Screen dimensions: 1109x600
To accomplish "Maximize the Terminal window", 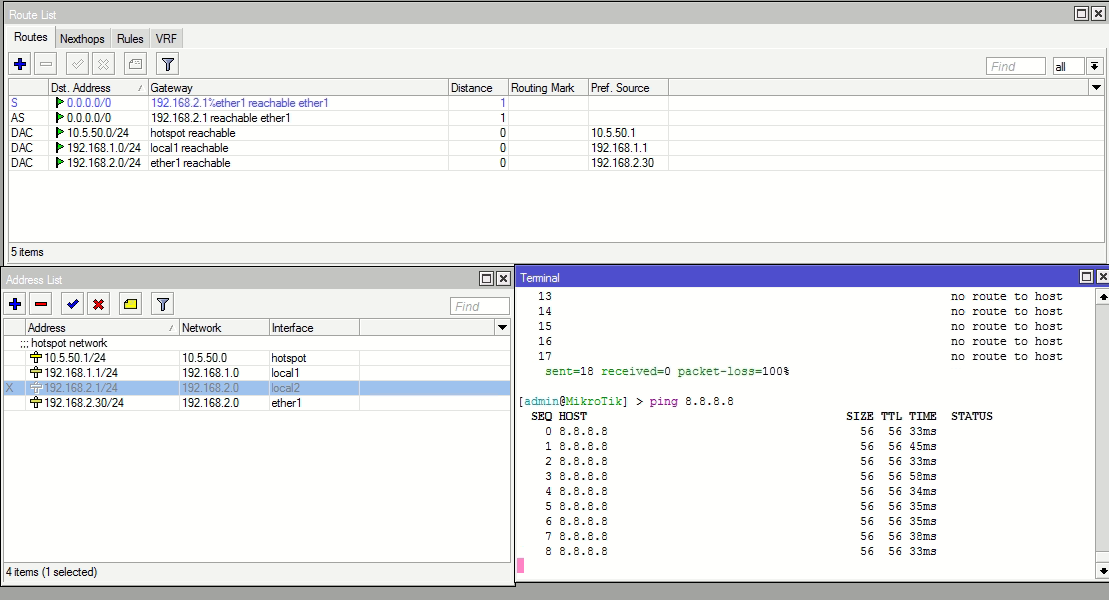I will [x=1086, y=277].
